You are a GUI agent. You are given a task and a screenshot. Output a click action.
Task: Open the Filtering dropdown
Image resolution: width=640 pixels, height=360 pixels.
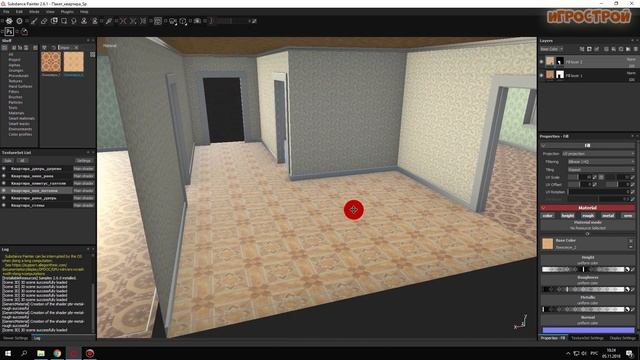[x=601, y=162]
